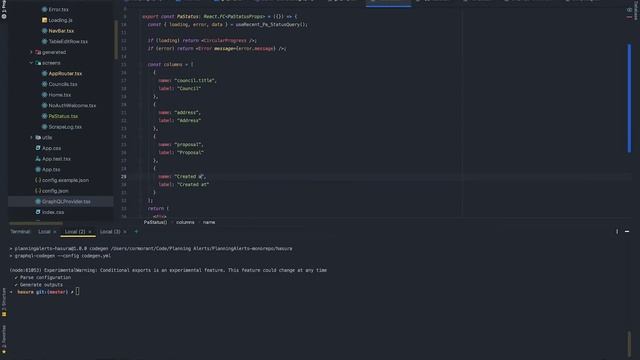Click the blue change marker in editor scrollbar
Viewport: 640px width, 360px height.
coord(629,98)
